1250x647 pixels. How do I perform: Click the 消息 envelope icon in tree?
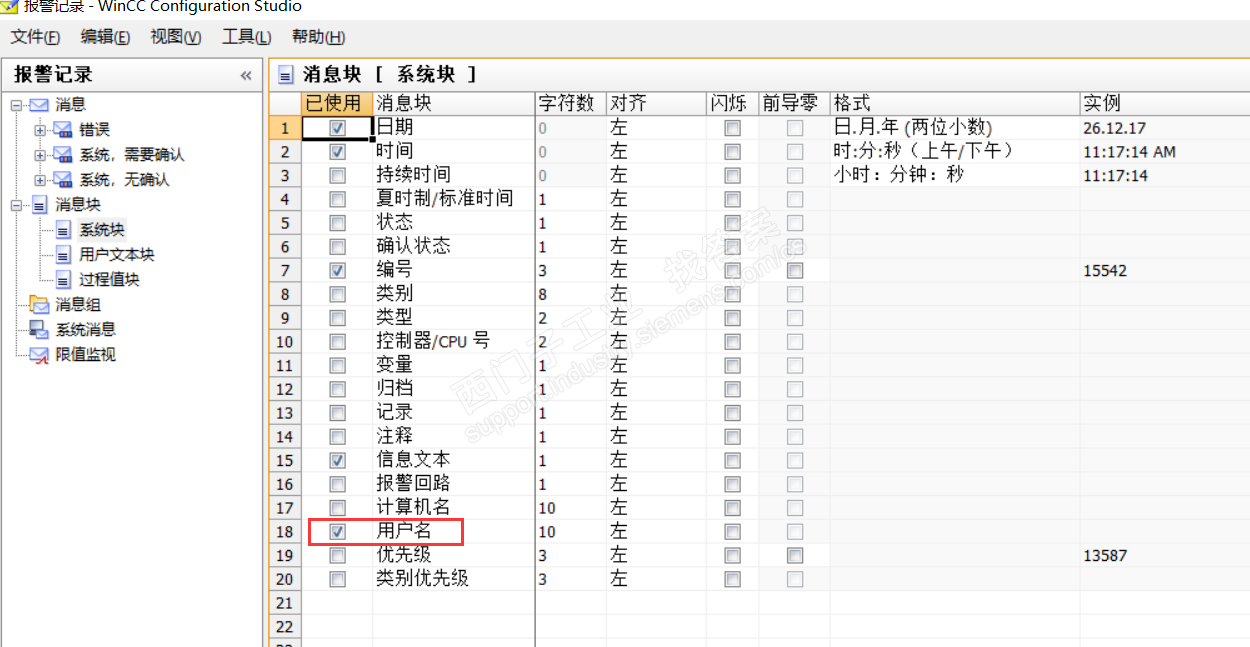[x=39, y=105]
